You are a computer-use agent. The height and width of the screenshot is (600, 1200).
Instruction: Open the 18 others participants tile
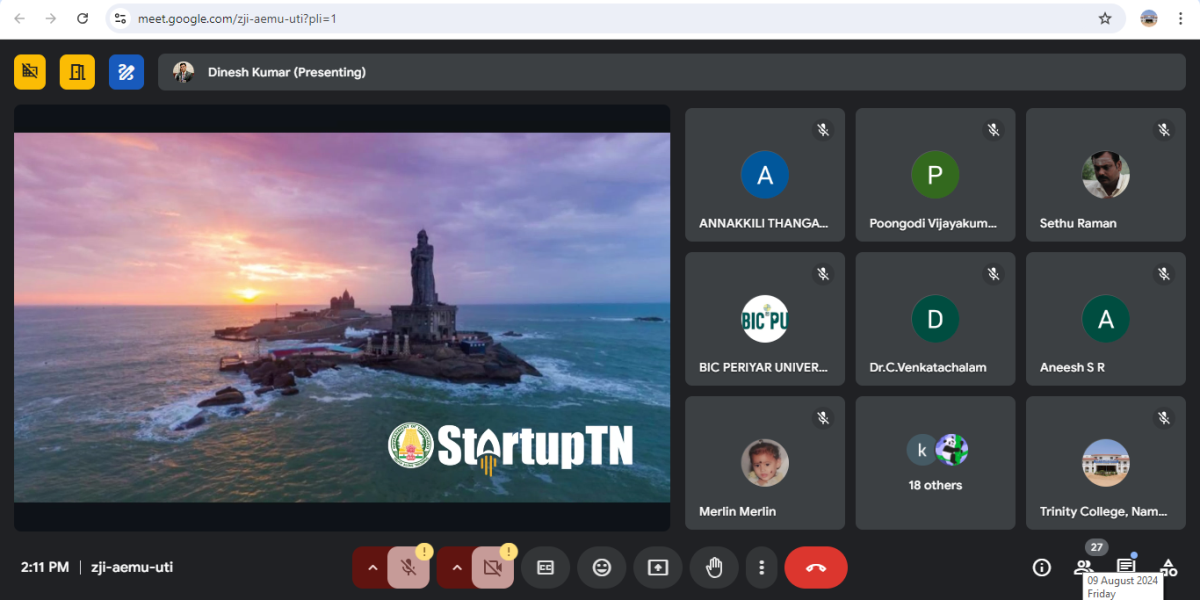(x=935, y=463)
